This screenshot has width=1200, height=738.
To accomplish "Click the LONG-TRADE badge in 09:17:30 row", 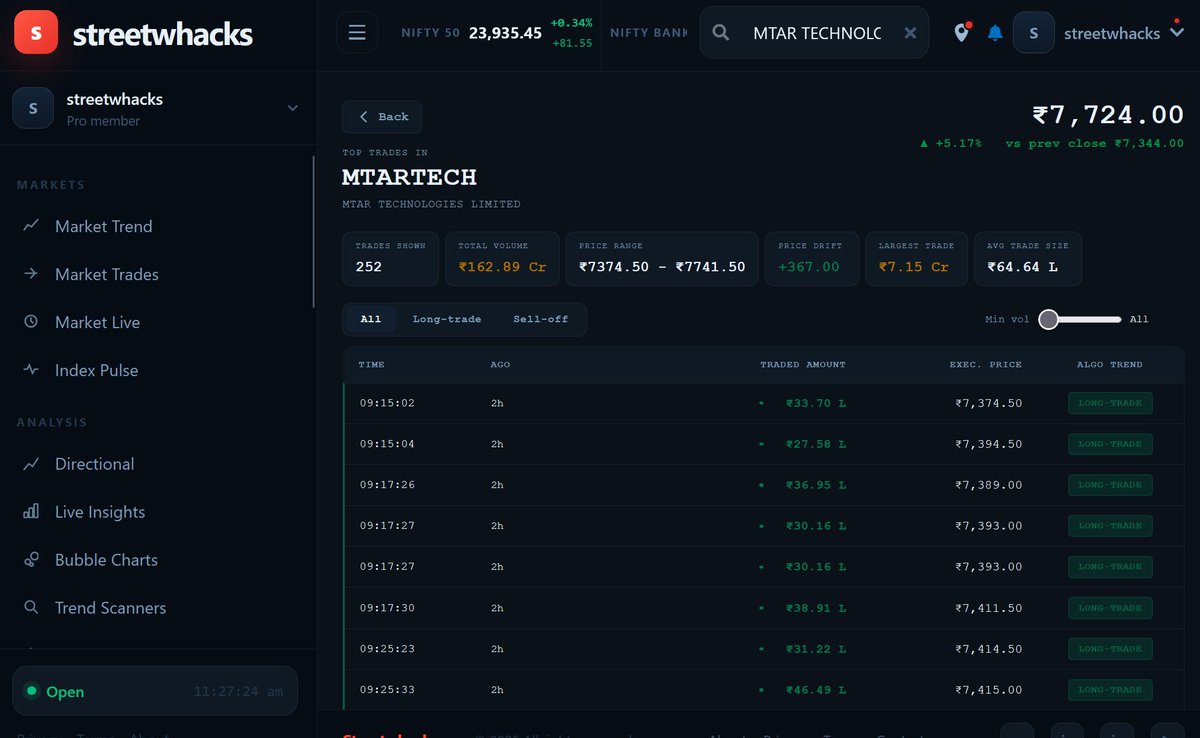I will point(1110,608).
